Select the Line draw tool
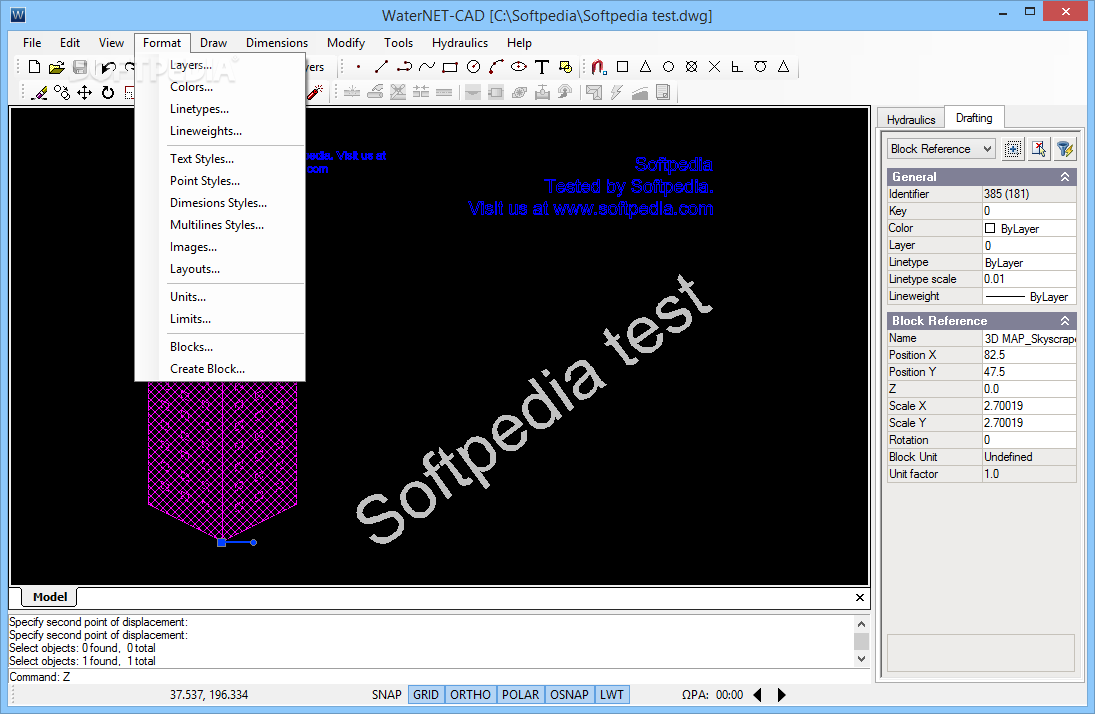The image size is (1095, 714). [381, 67]
